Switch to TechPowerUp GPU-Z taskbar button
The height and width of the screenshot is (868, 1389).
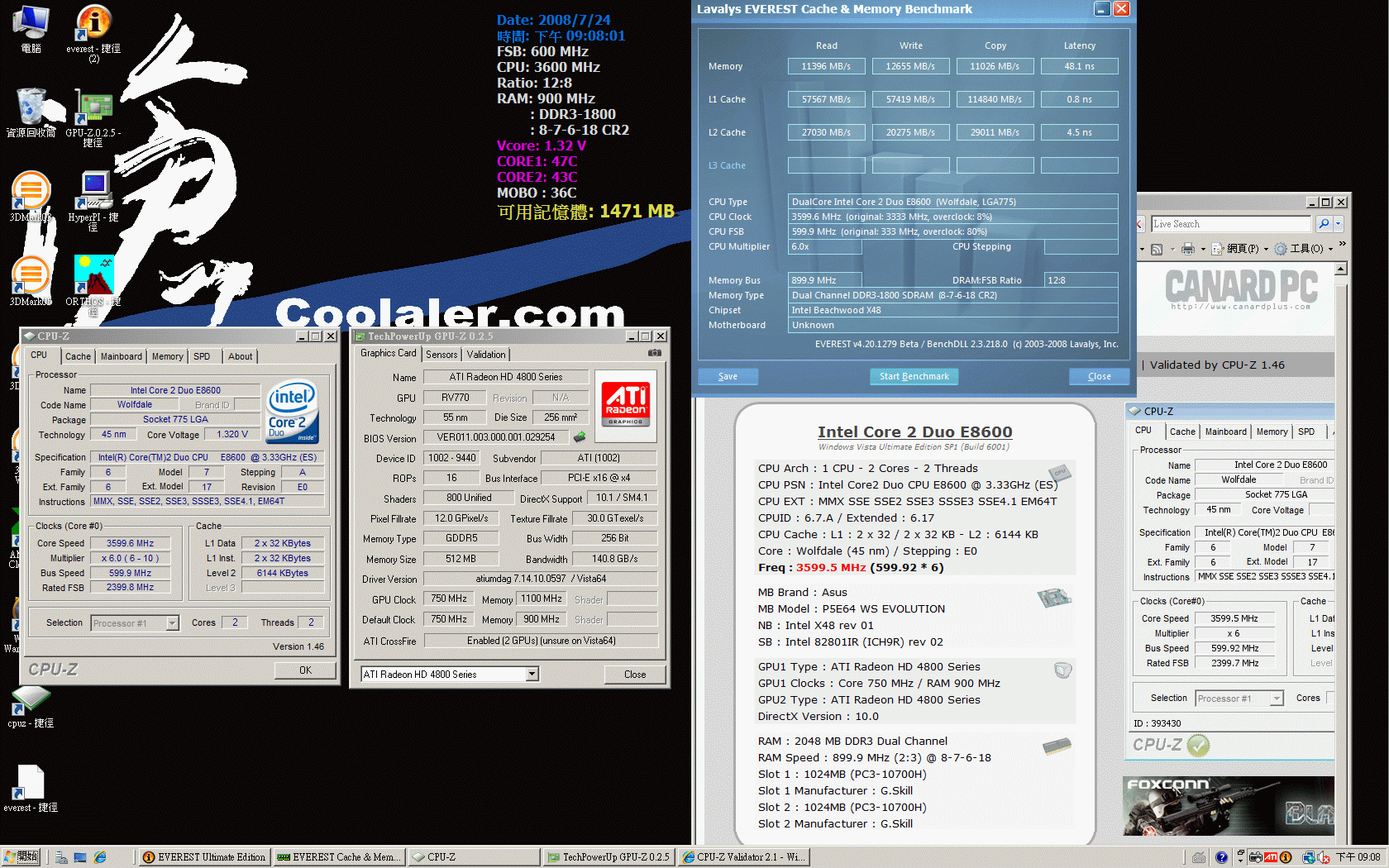(x=608, y=857)
